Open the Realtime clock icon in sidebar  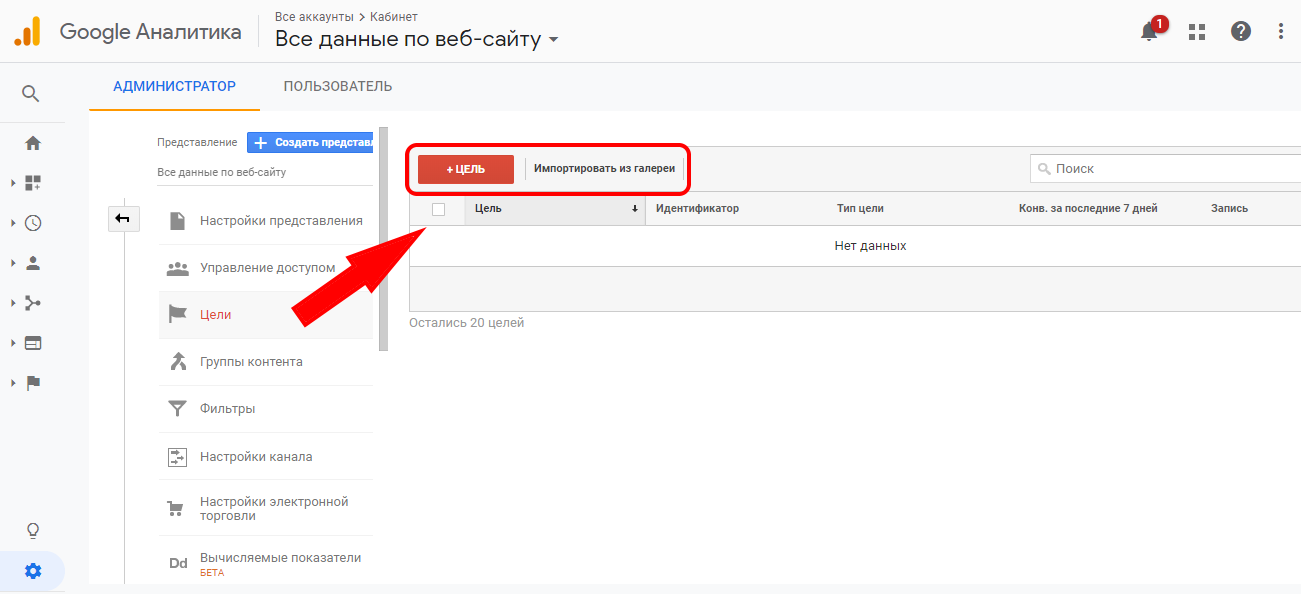pyautogui.click(x=33, y=223)
